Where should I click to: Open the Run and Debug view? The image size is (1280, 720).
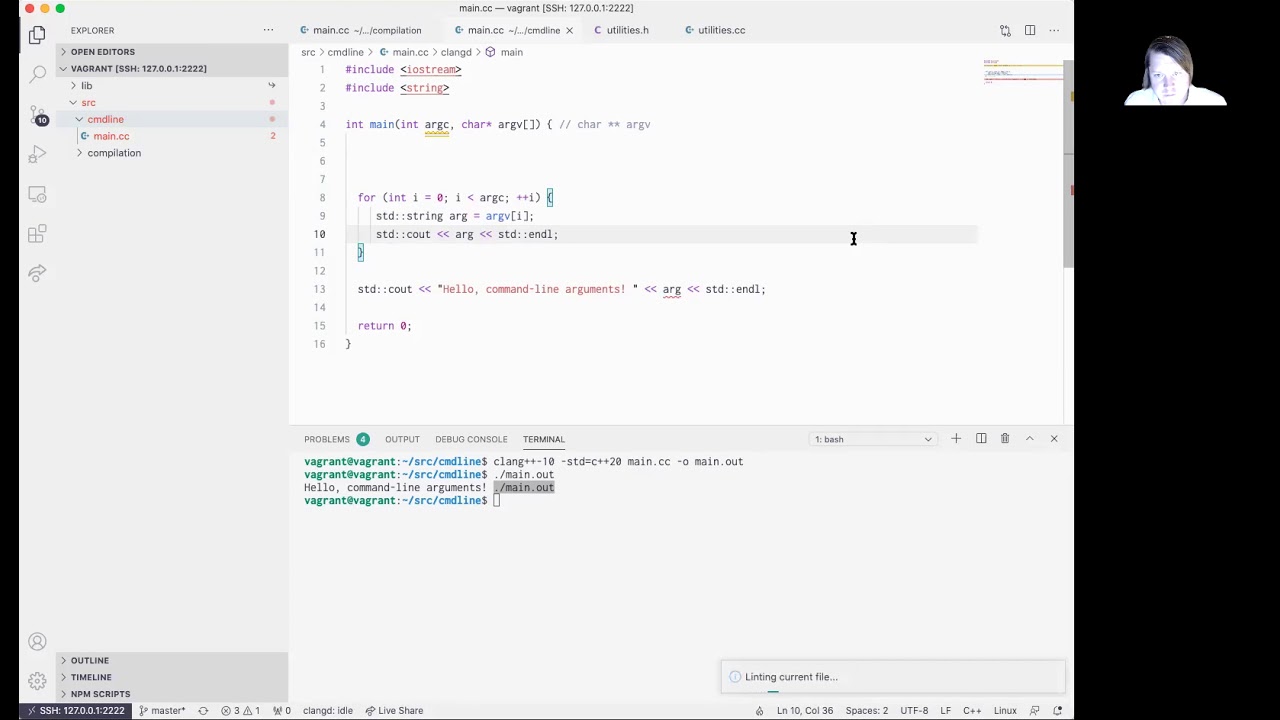(37, 154)
